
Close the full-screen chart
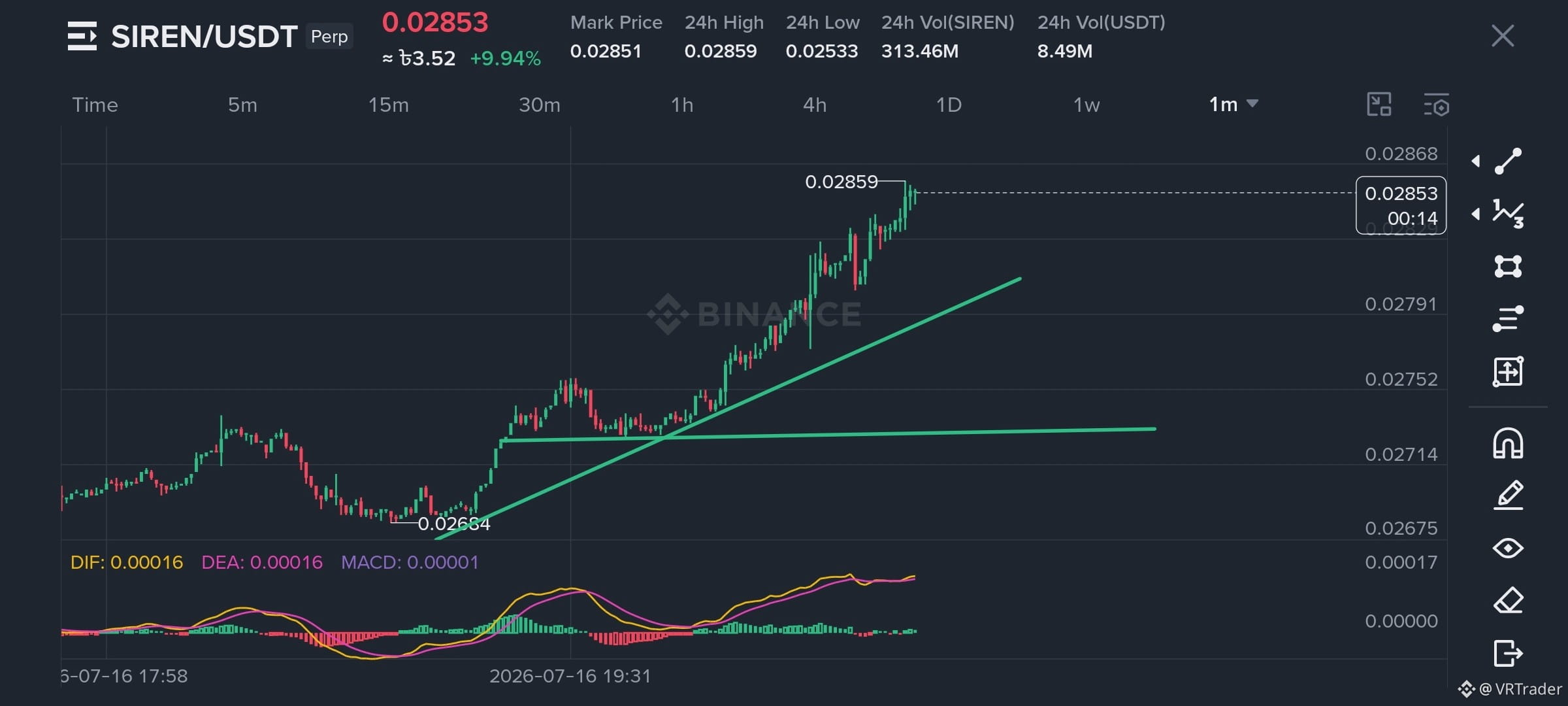point(1503,36)
